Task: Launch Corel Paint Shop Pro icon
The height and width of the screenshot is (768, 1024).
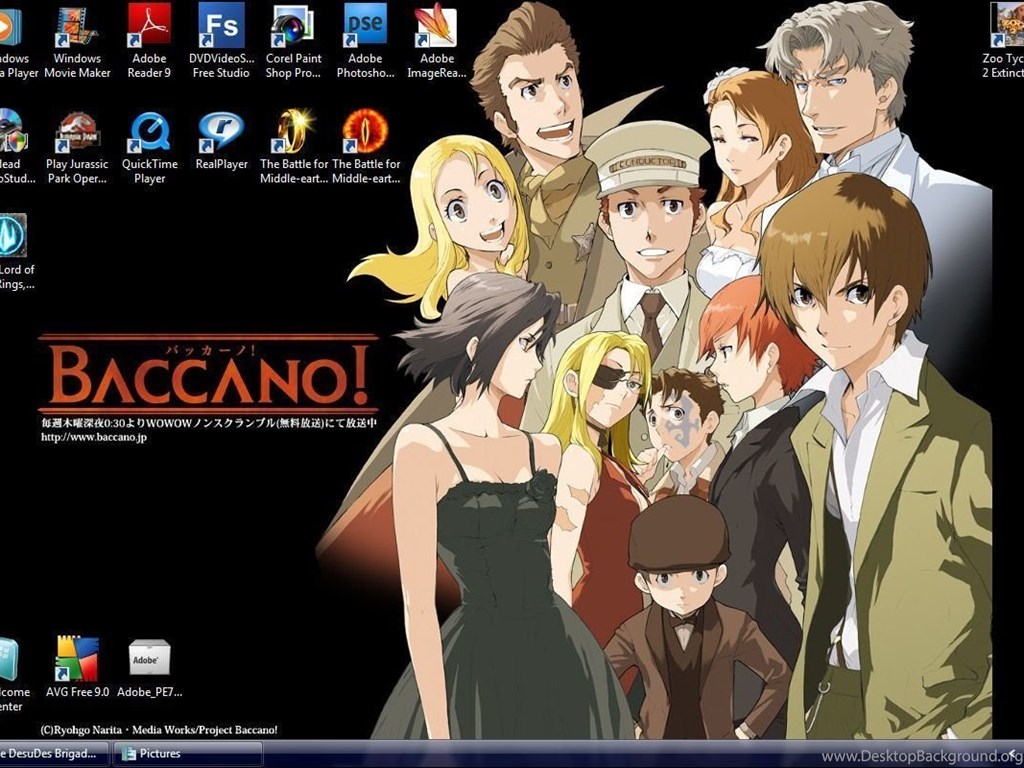Action: point(293,27)
